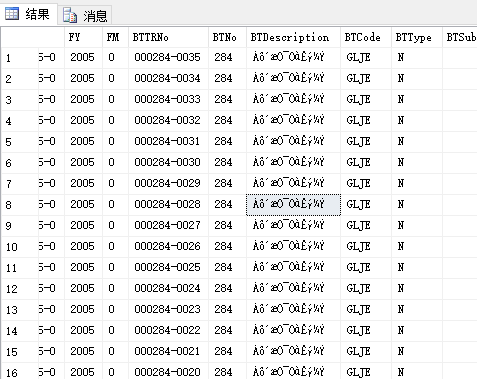
Task: Click the FM value 0 in row 3
Action: [115, 100]
